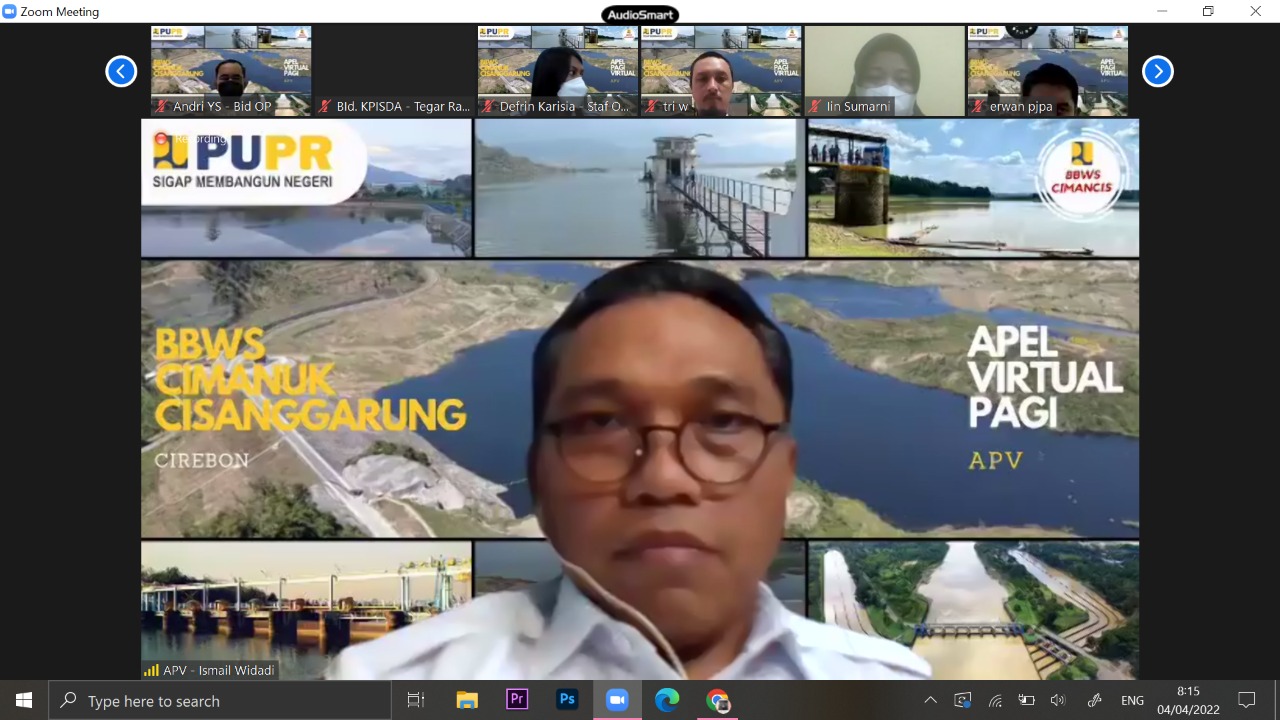Viewport: 1280px width, 720px height.
Task: Restore down the Zoom Meeting window
Action: pos(1209,12)
